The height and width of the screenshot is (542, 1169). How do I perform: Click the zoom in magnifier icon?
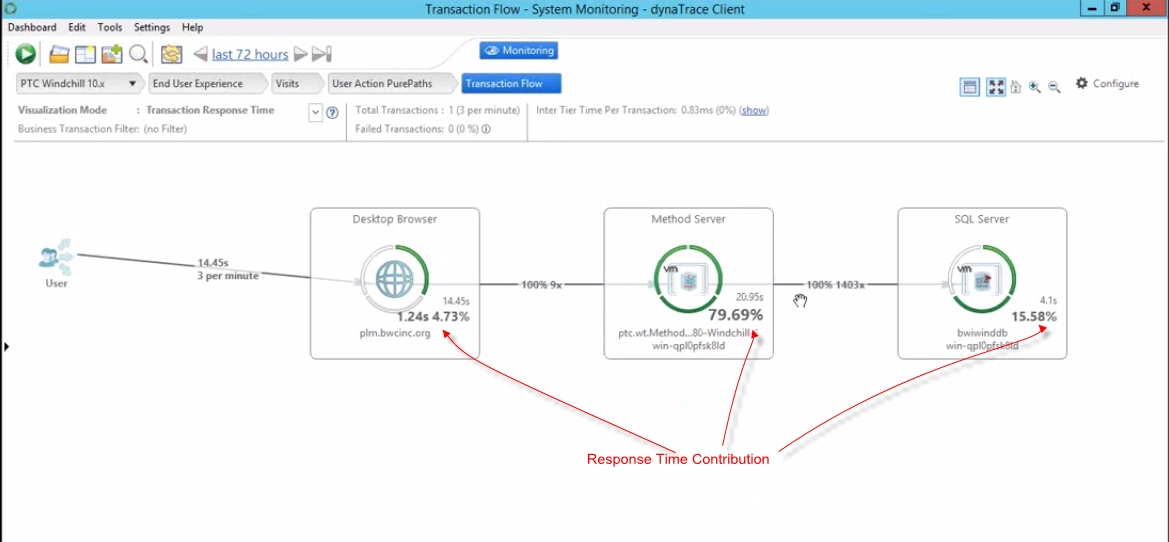tap(1035, 86)
